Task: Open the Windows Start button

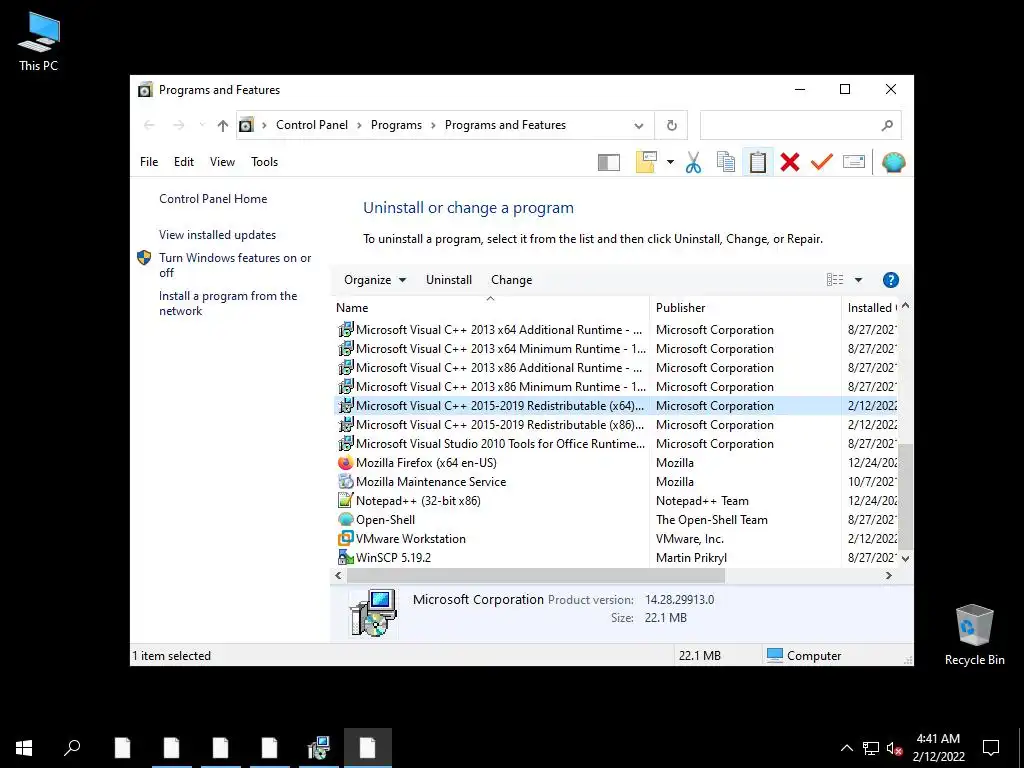Action: tap(24, 748)
